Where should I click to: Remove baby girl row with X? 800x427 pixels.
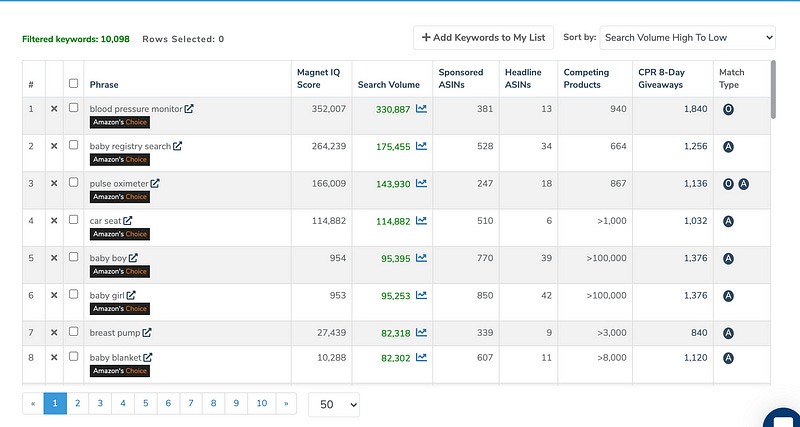(x=54, y=295)
